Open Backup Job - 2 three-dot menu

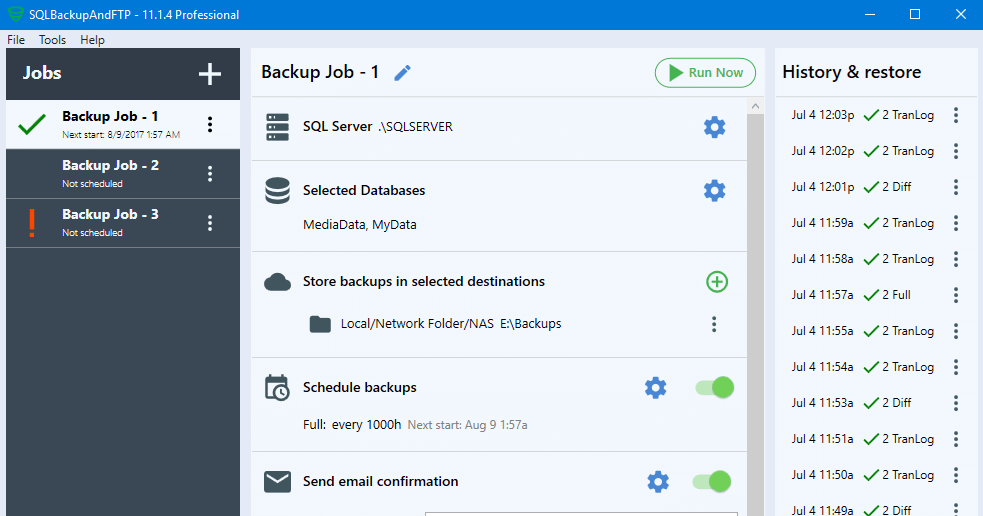click(x=210, y=174)
